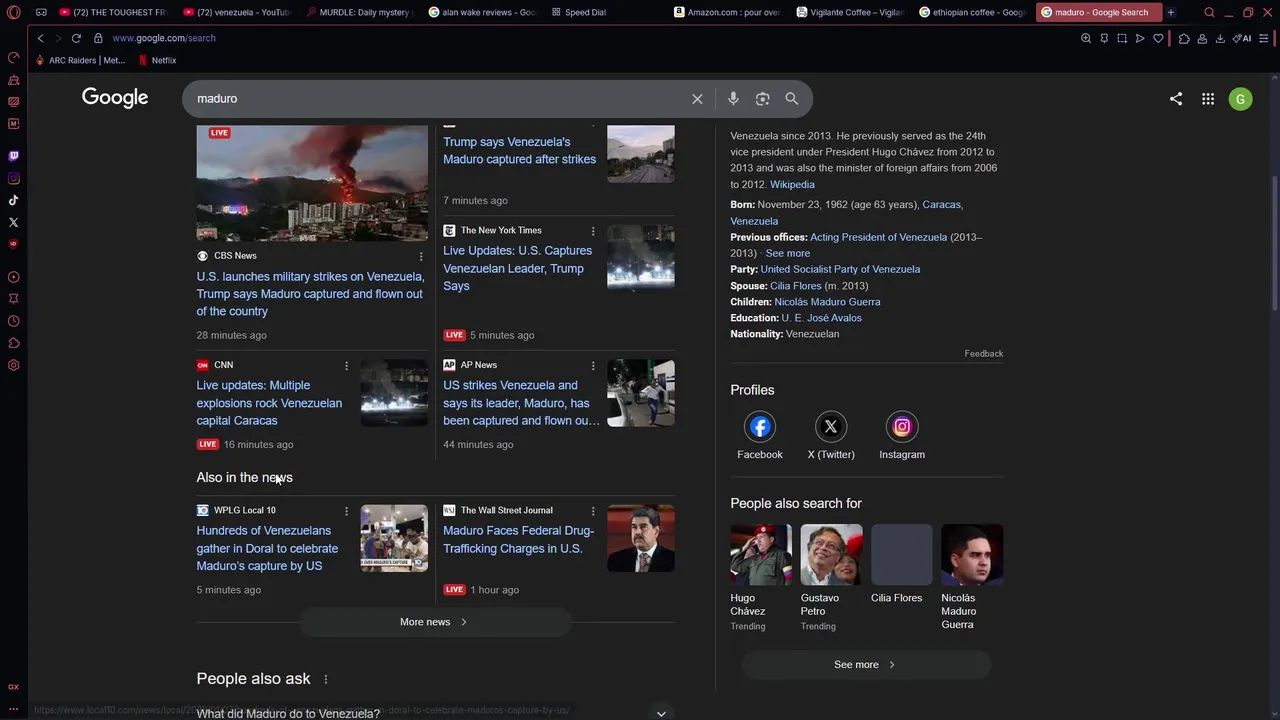The height and width of the screenshot is (720, 1280).
Task: Open options for Wall Street Journal story
Action: click(593, 511)
